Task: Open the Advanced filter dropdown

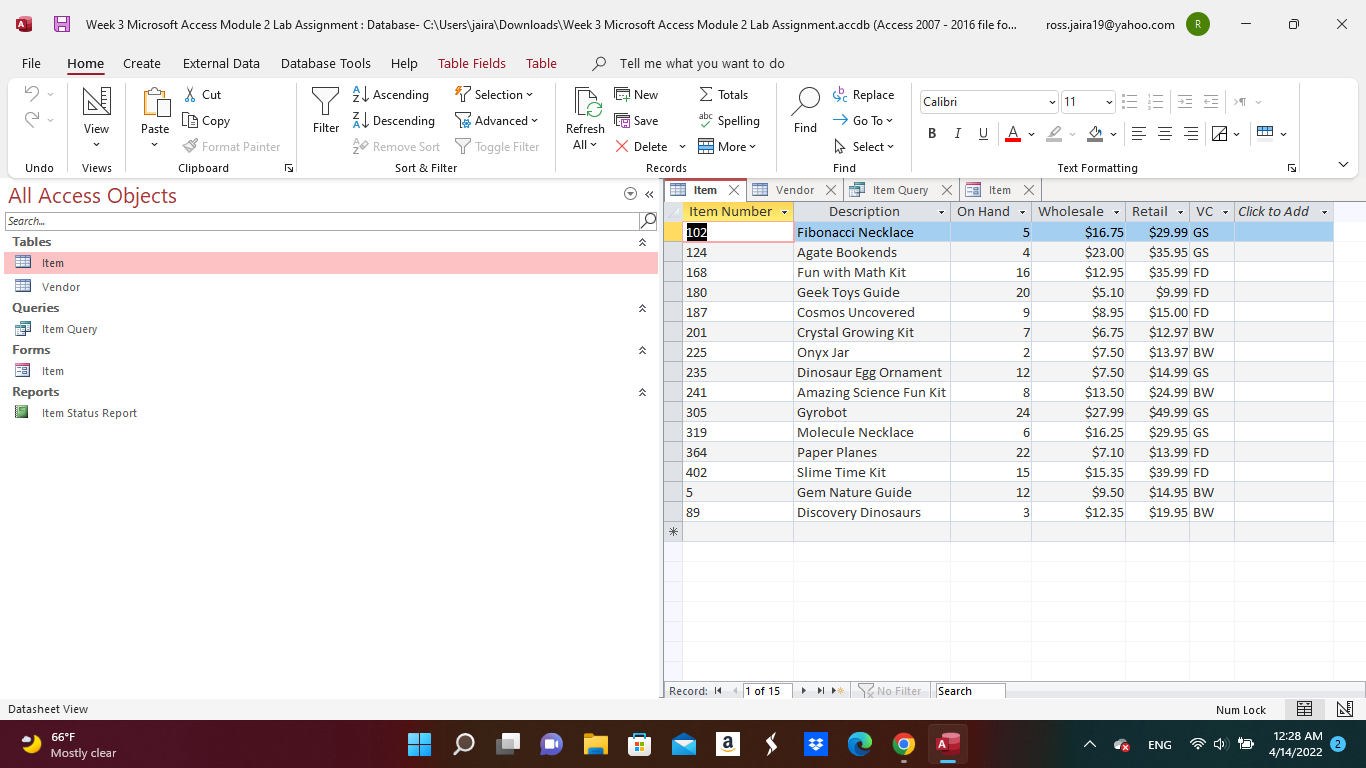Action: pos(497,120)
